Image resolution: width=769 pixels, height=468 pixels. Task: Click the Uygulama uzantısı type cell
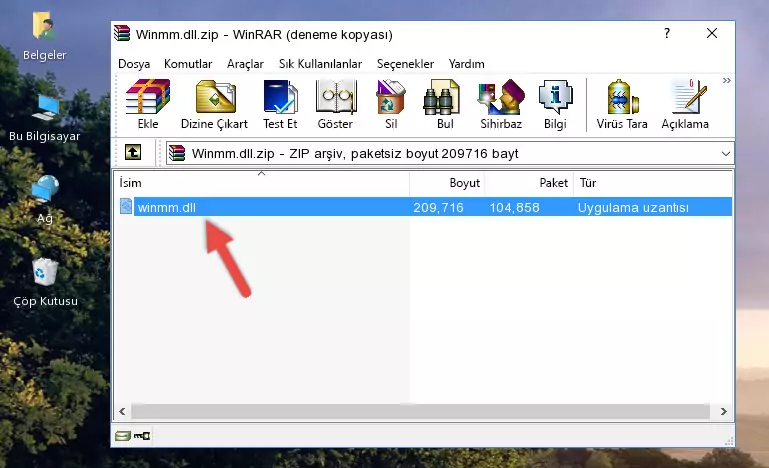pos(633,208)
